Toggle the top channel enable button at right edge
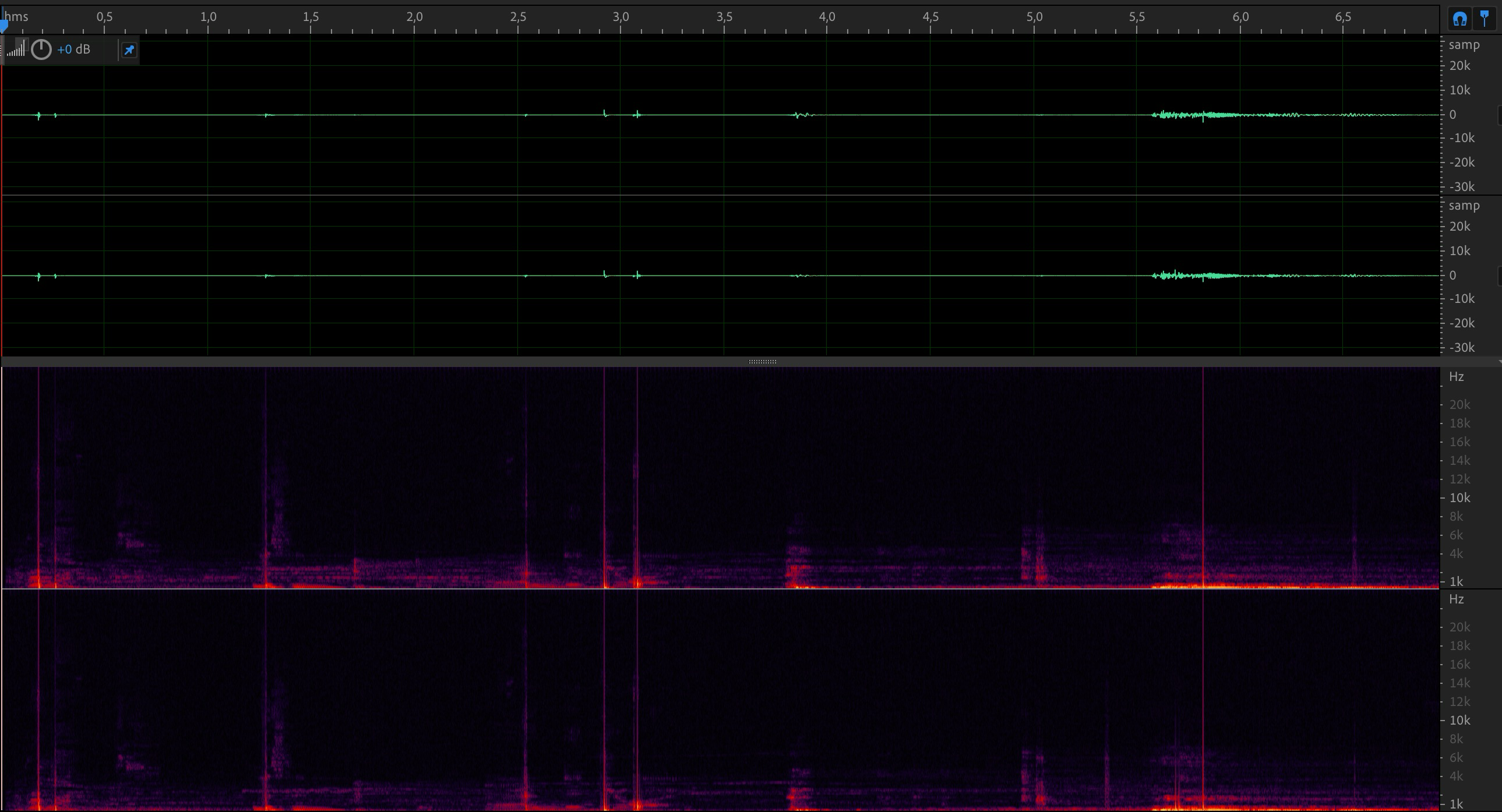The width and height of the screenshot is (1502, 812). click(x=1499, y=115)
